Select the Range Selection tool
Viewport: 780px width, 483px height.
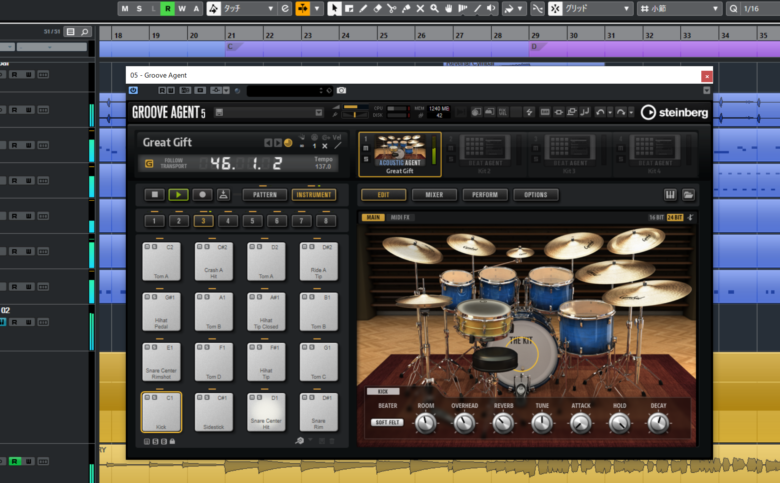tap(349, 8)
